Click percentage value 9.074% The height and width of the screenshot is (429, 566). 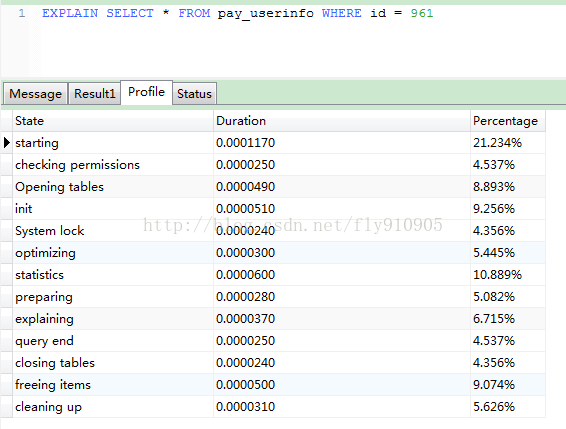pos(494,385)
